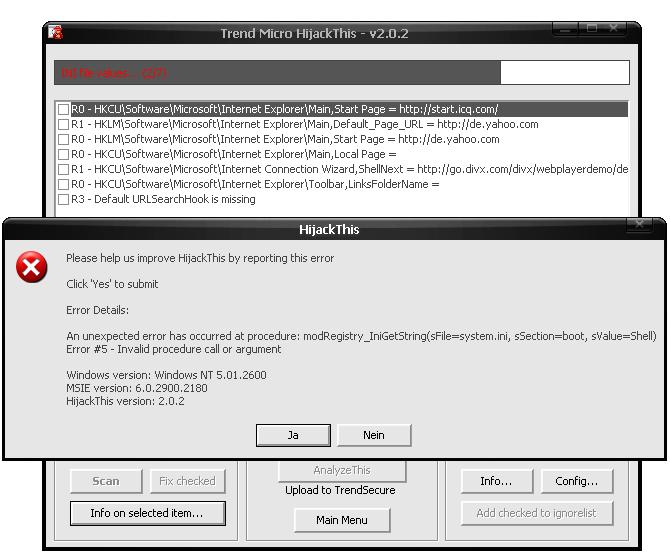Image resolution: width=670 pixels, height=556 pixels.
Task: Click Nein to decline error reporting
Action: [x=374, y=435]
